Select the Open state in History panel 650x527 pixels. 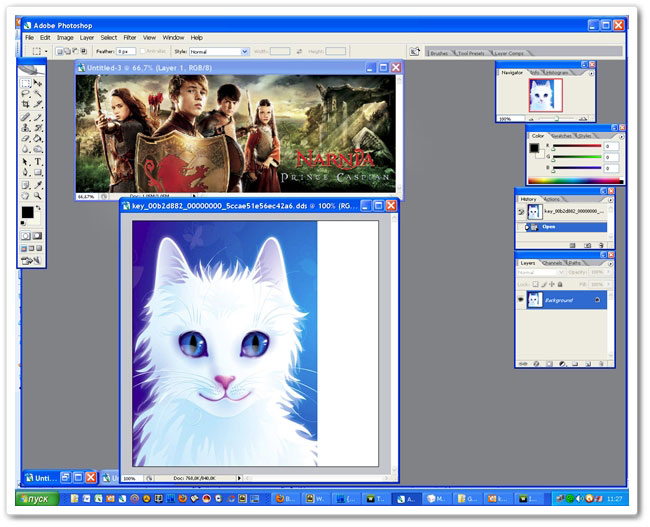coord(550,227)
